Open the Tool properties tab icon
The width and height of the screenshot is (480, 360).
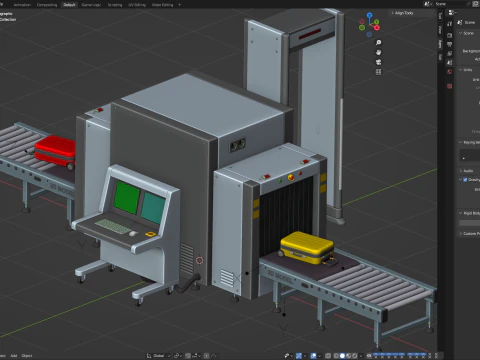pos(450,24)
